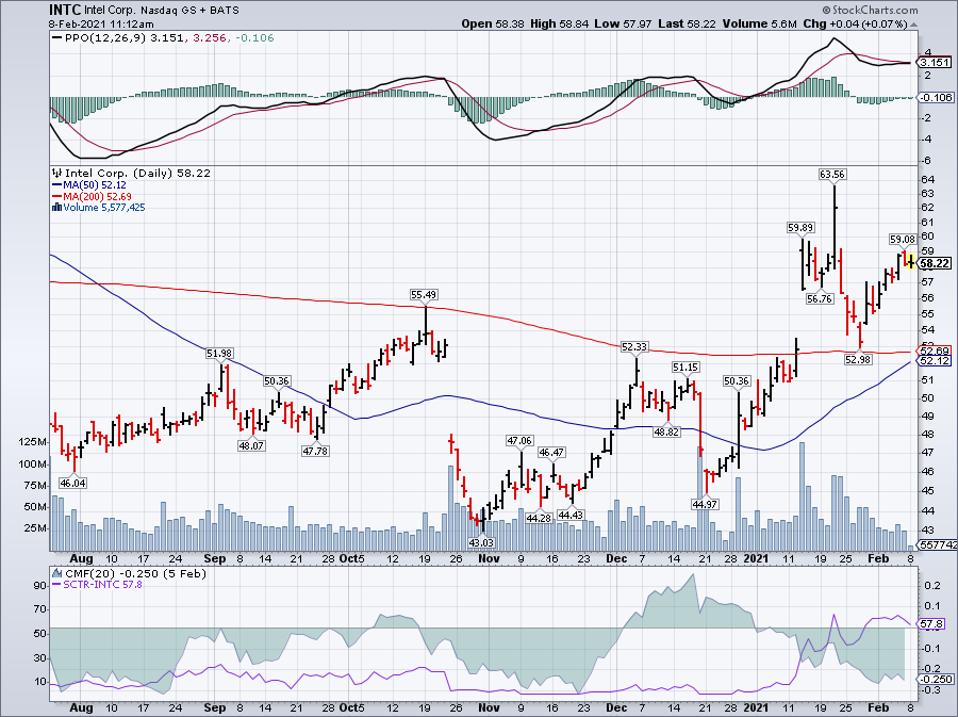
Task: Click the Last 58.22 value in header
Action: pos(688,24)
